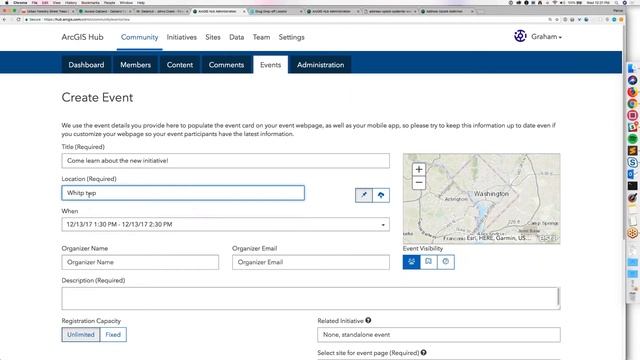Launch Firefox from the Dock
This screenshot has width=640, height=360.
[632, 92]
